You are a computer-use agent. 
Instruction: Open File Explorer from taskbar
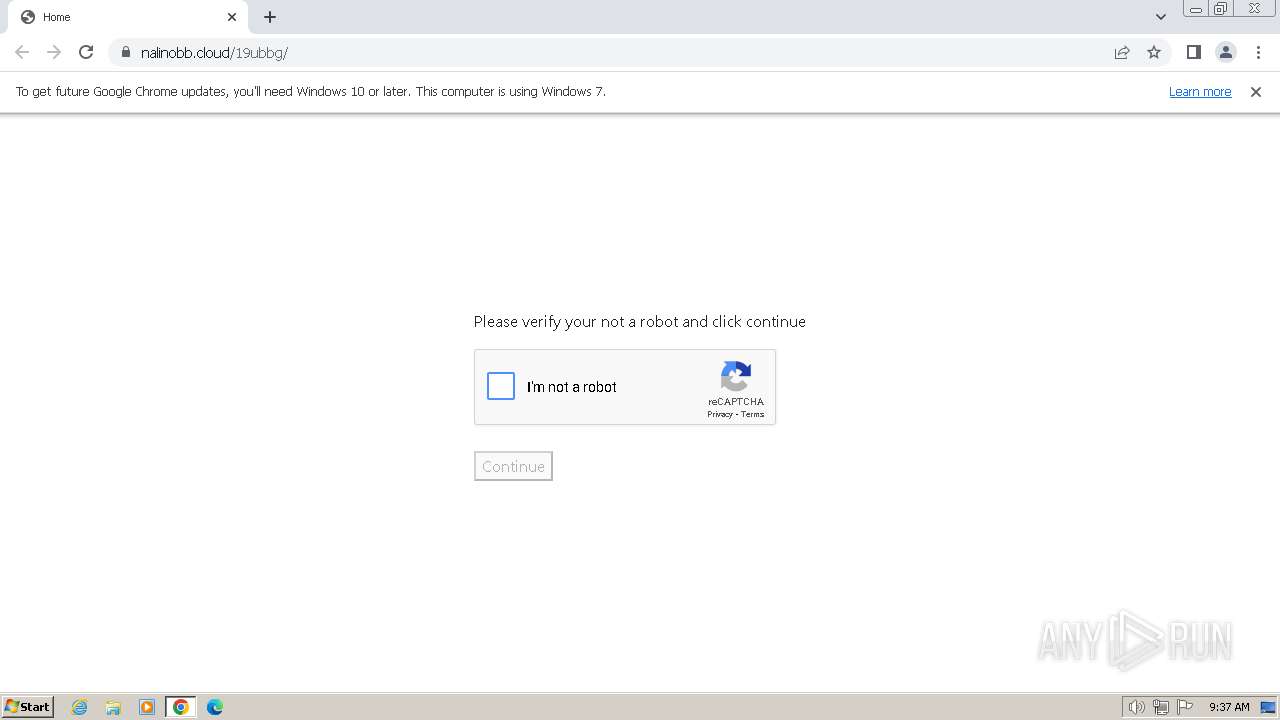click(113, 707)
